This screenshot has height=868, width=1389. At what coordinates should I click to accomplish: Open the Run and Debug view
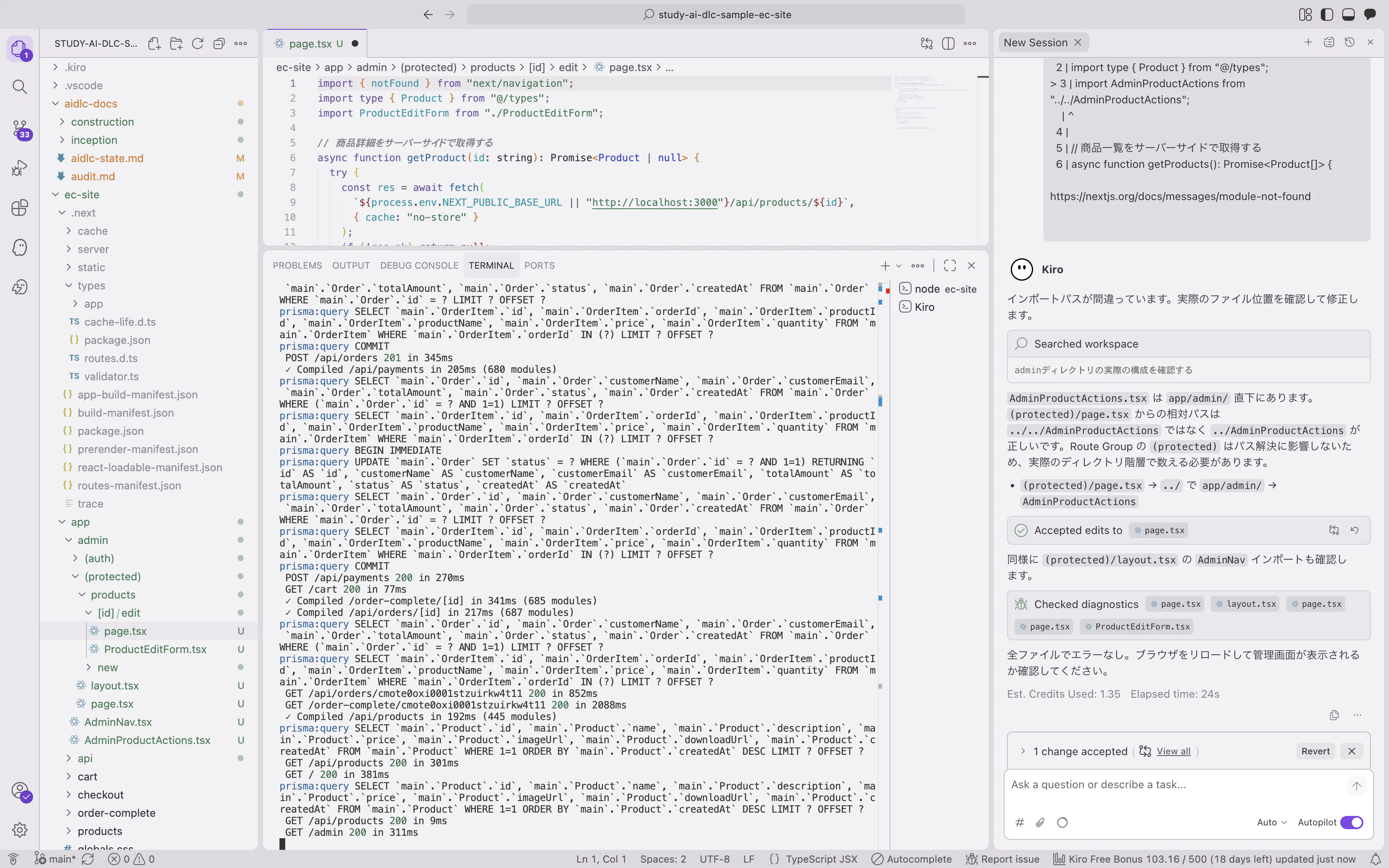point(19,168)
